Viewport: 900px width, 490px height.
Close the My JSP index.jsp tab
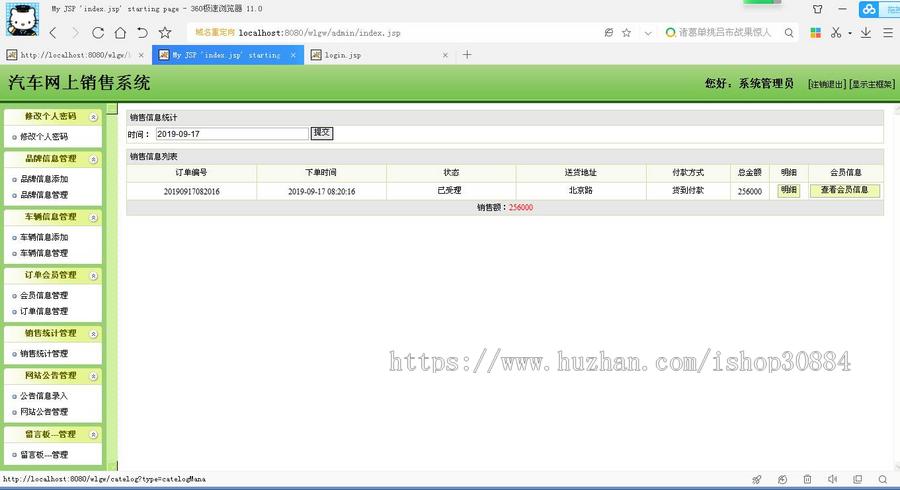click(293, 55)
